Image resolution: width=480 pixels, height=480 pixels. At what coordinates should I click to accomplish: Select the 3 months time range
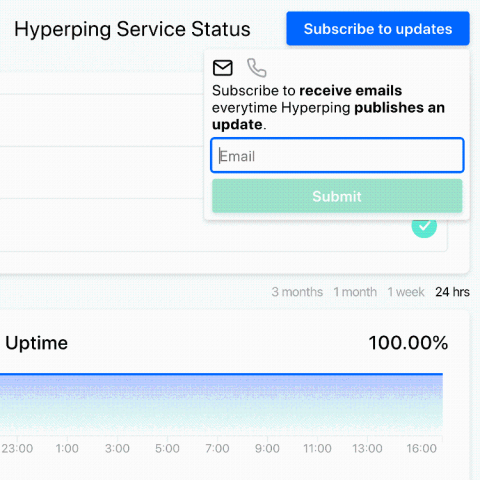coord(297,292)
